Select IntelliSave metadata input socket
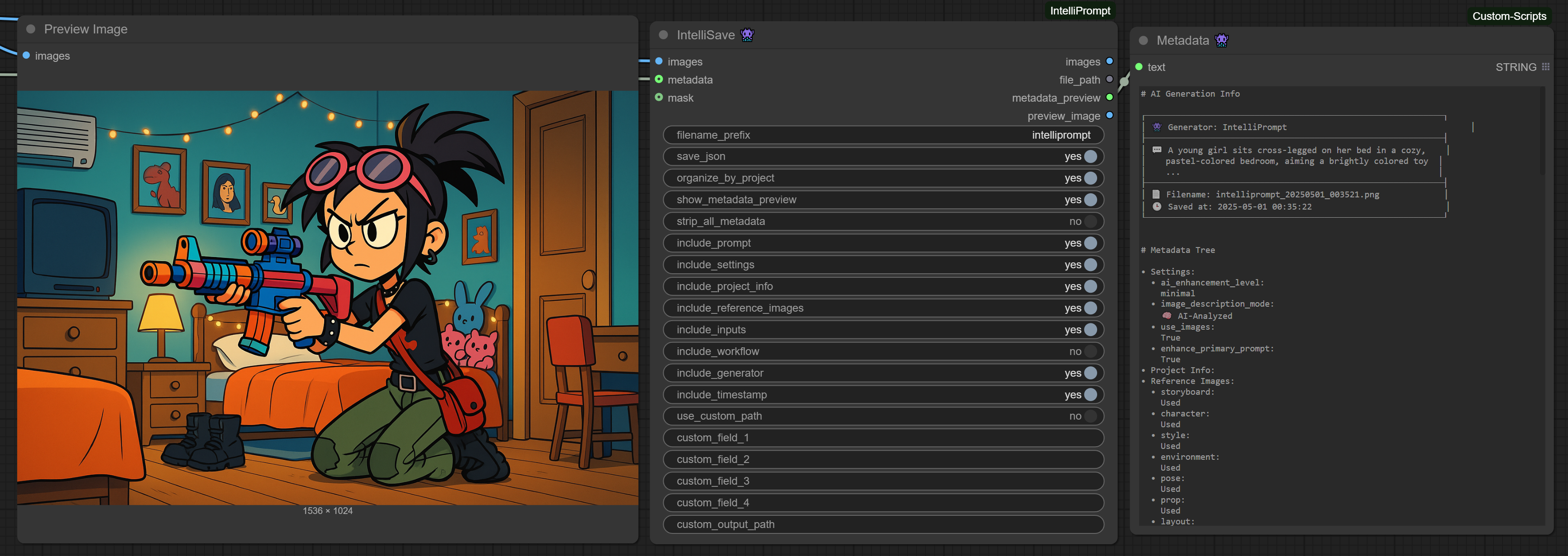Image resolution: width=1568 pixels, height=556 pixels. (659, 79)
